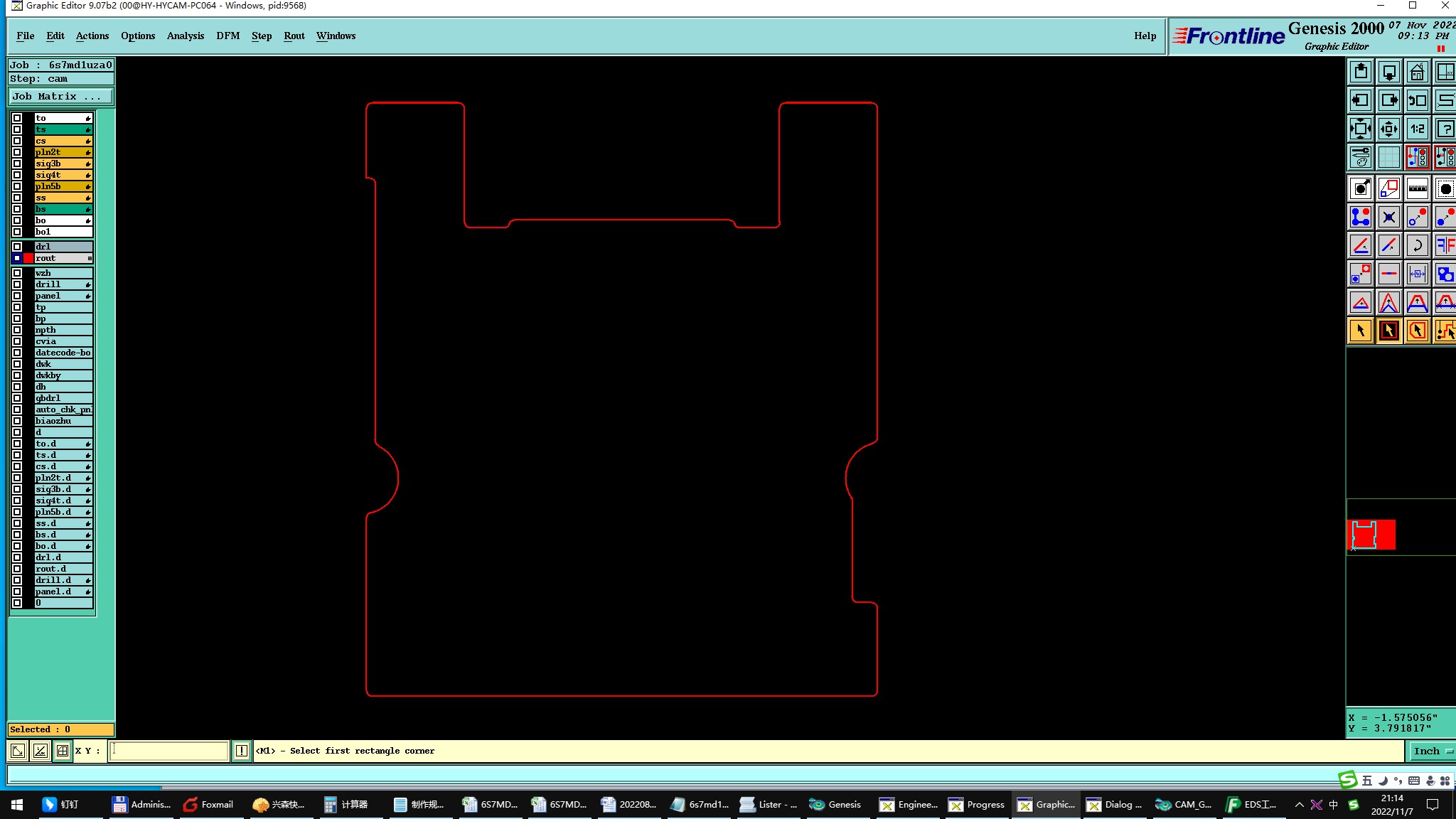Click the red rout layer color swatch
The image size is (1456, 819).
pos(28,258)
